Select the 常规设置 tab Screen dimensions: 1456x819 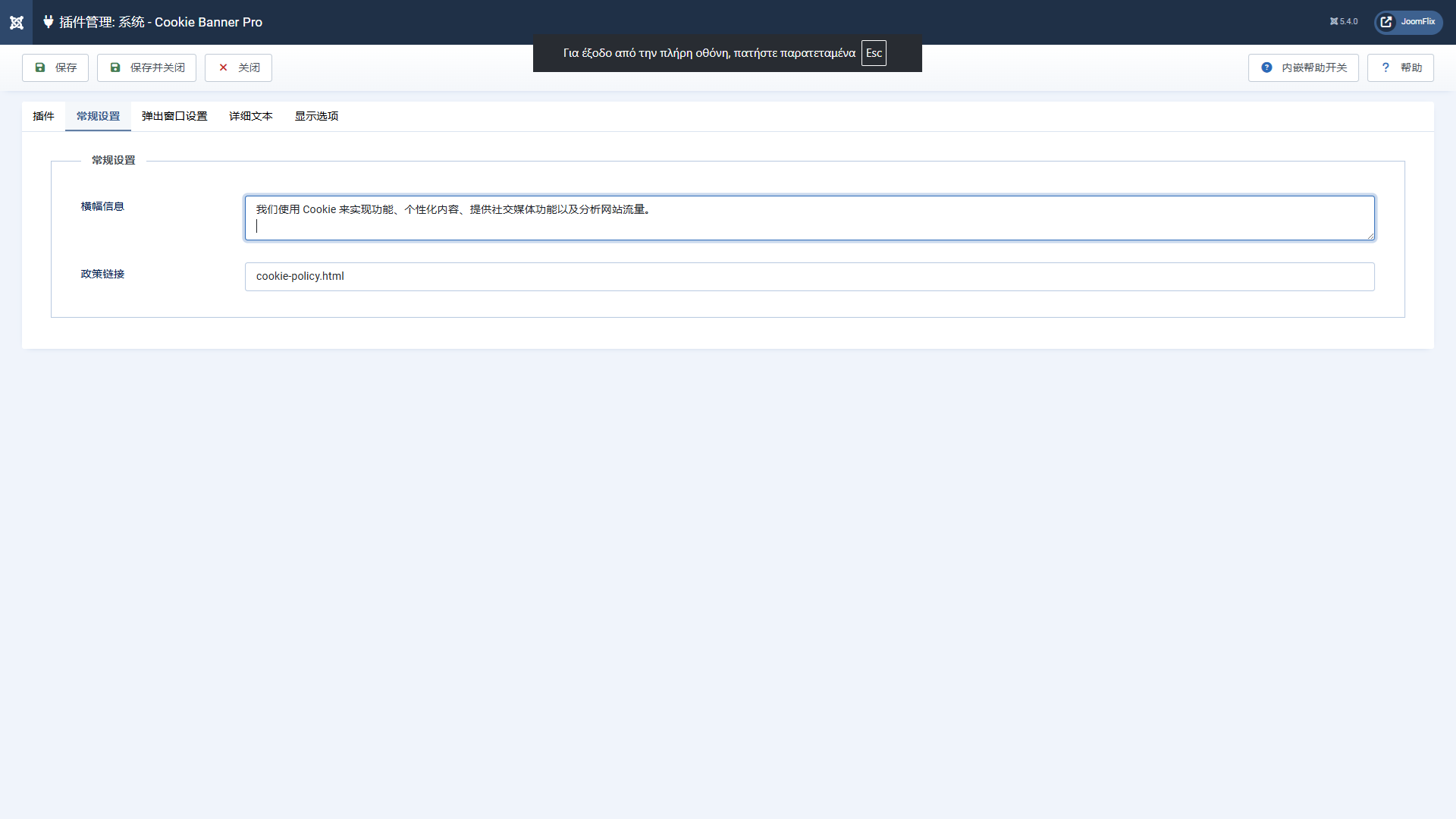point(98,116)
